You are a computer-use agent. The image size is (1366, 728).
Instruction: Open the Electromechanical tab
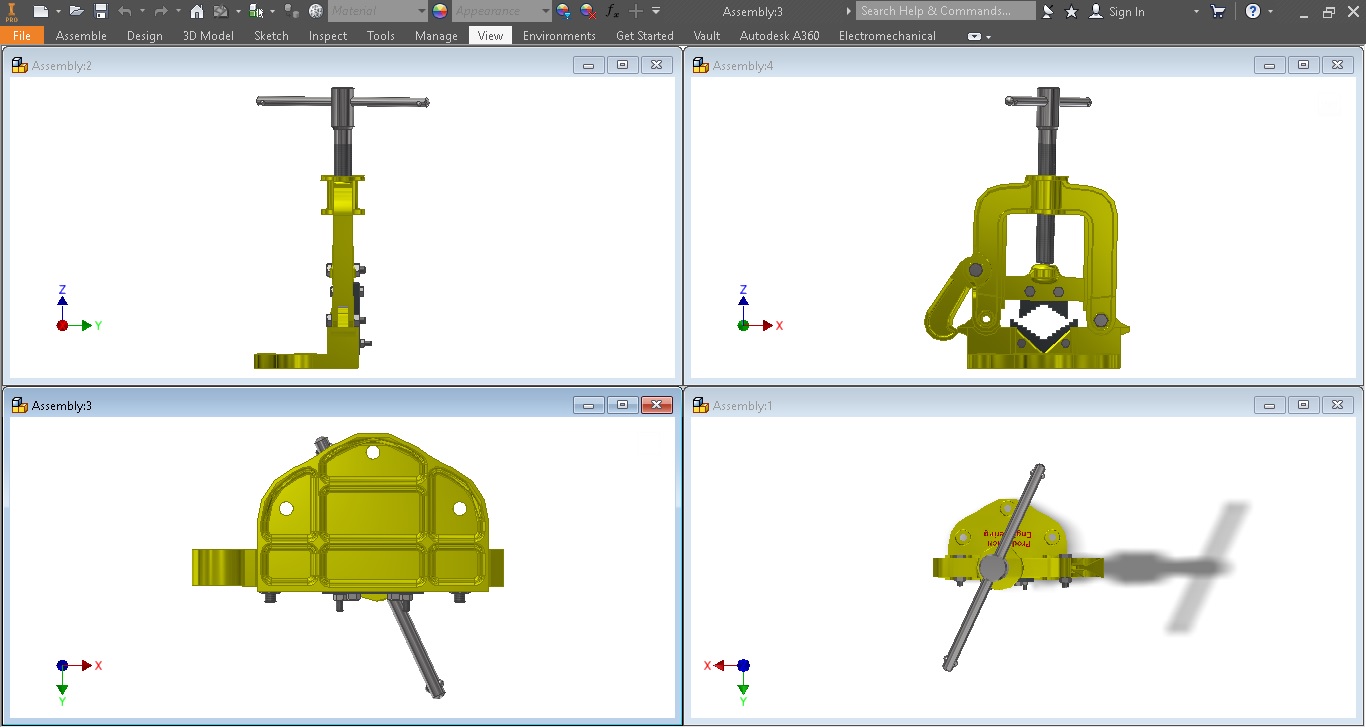click(x=887, y=35)
